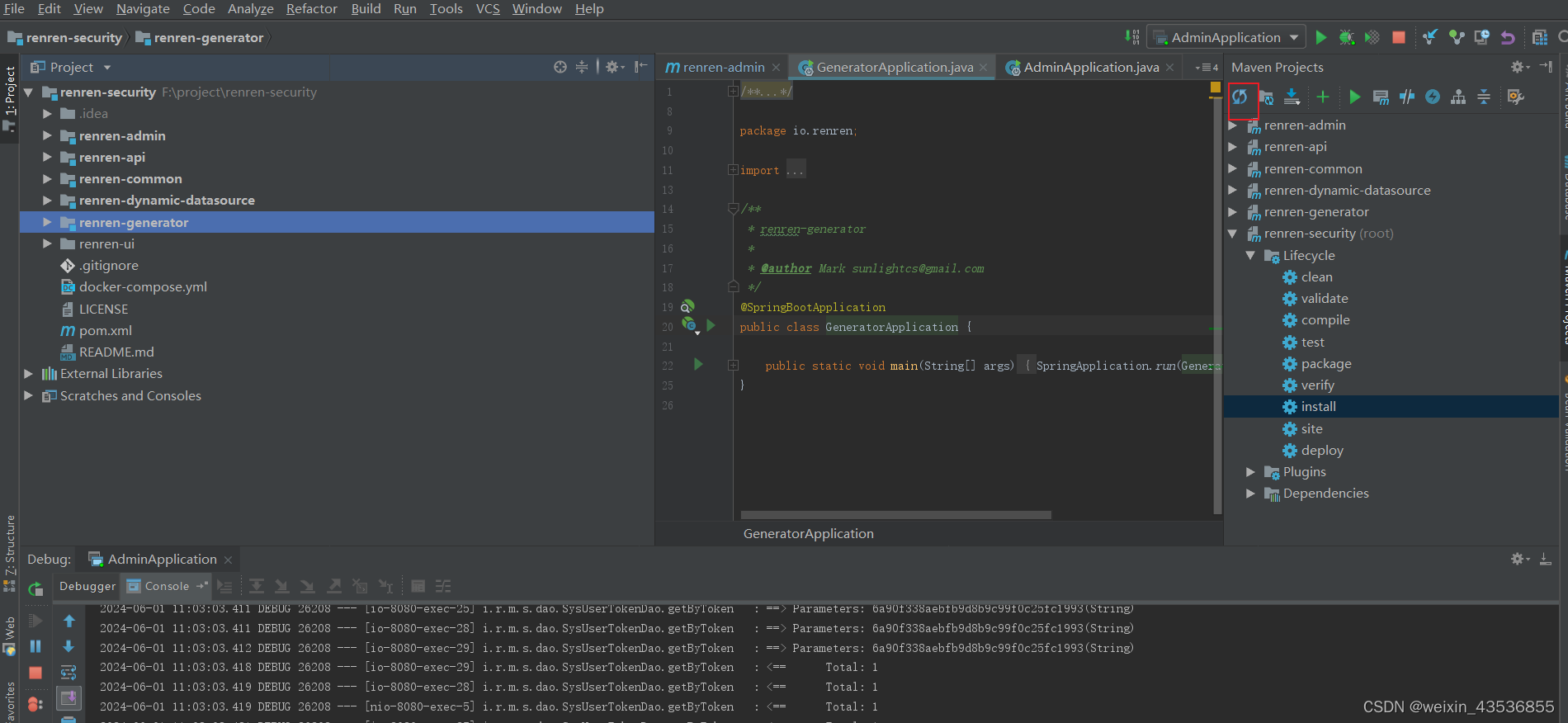Image resolution: width=1568 pixels, height=723 pixels.
Task: View breakpoints double red dots icon
Action: (x=35, y=704)
